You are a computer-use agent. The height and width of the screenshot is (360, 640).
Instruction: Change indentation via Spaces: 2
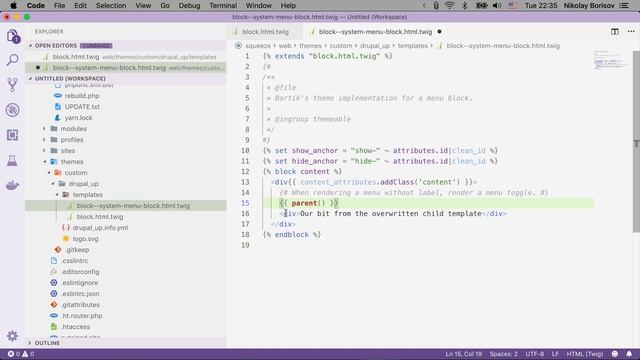(503, 354)
